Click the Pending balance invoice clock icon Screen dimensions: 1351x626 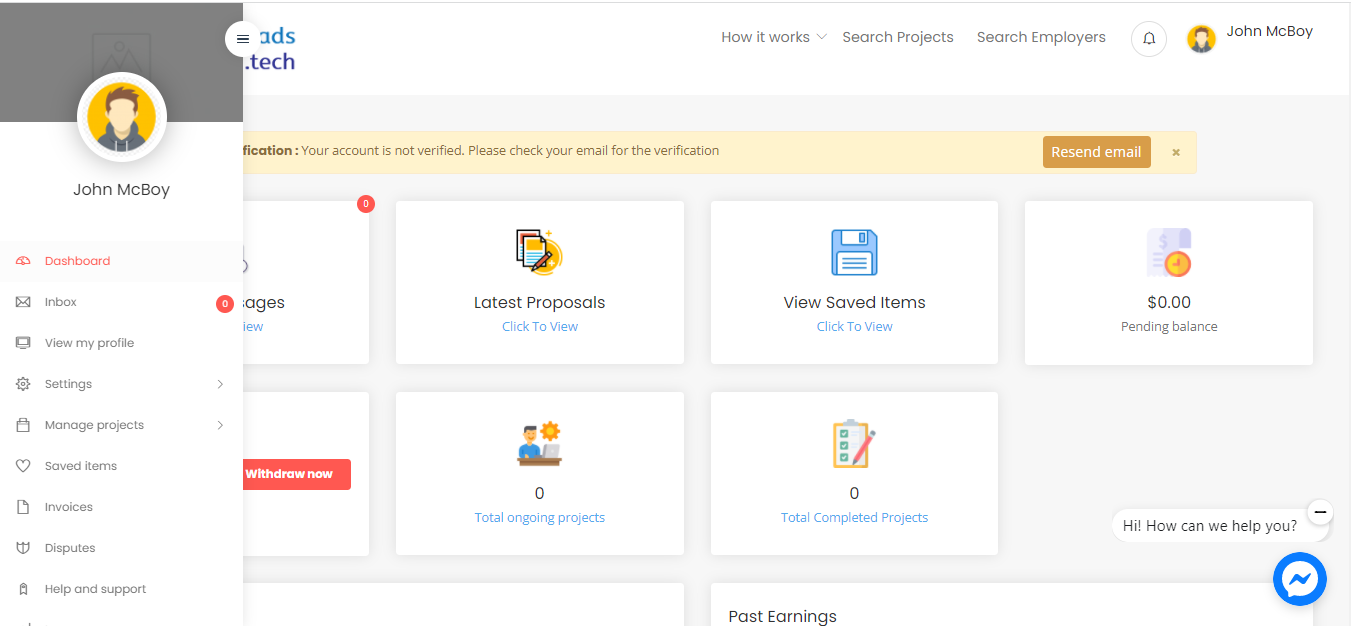pos(1169,252)
